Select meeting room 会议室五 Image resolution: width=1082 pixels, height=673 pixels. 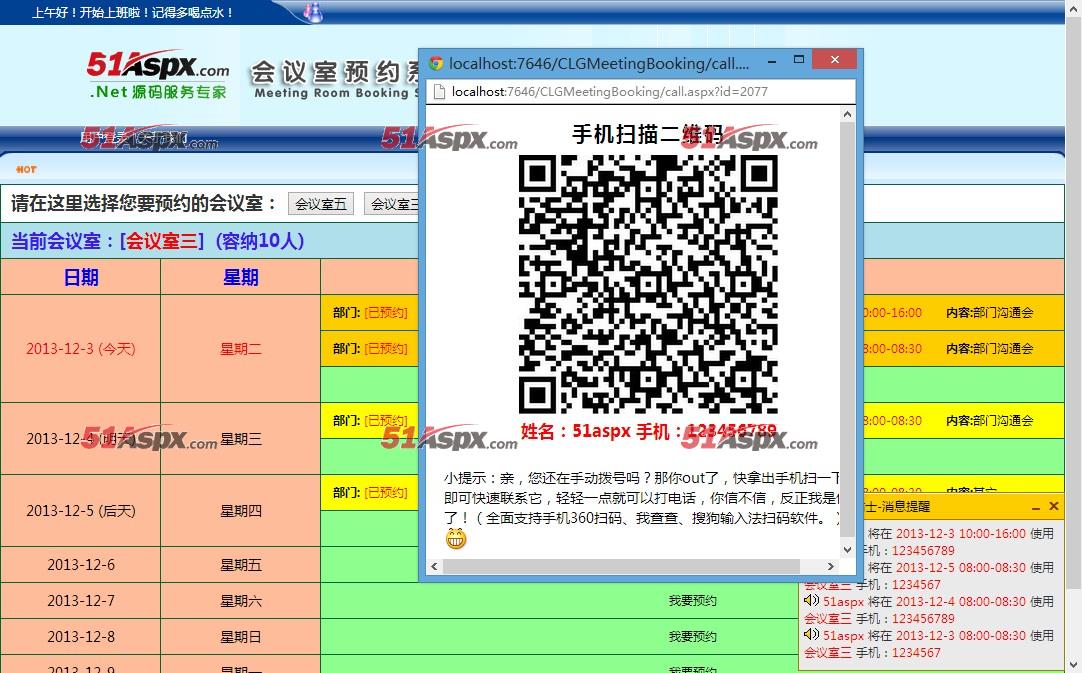321,204
